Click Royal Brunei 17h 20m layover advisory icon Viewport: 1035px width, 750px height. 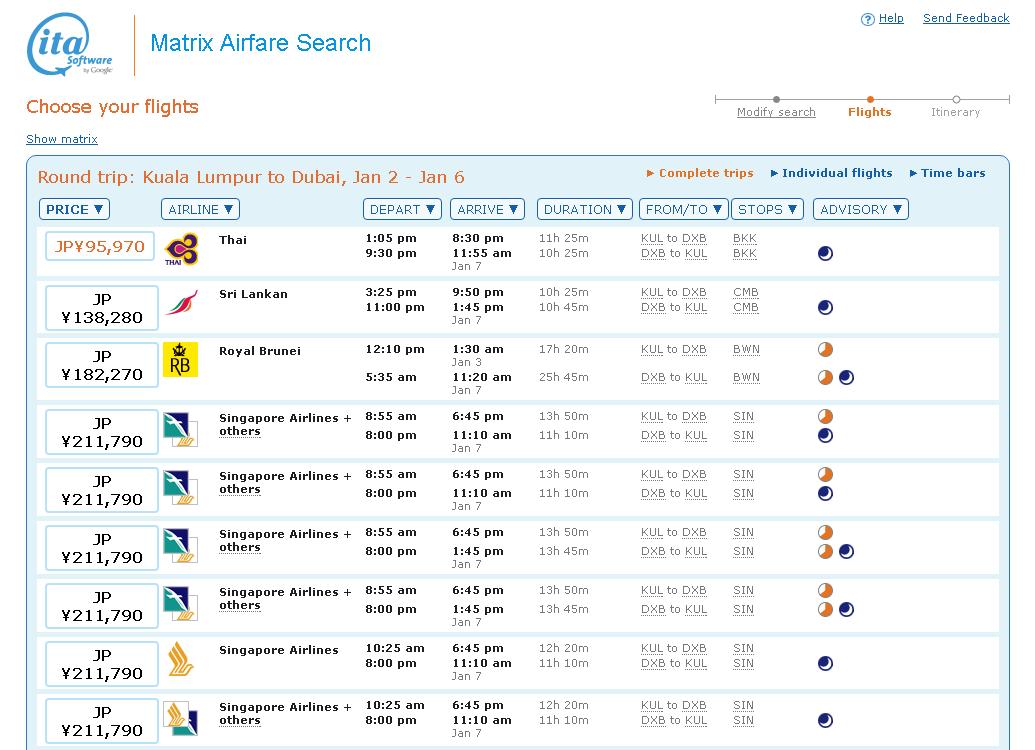pos(825,350)
